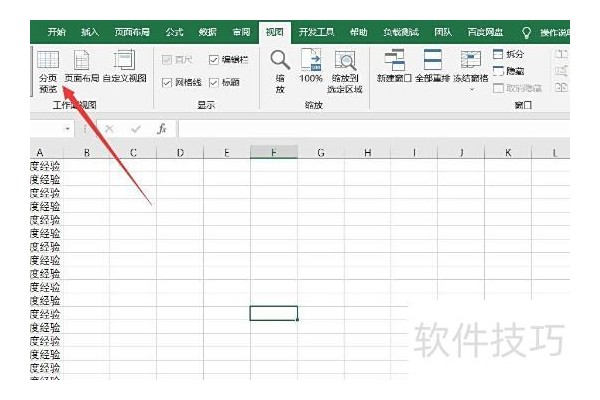This screenshot has width=600, height=400.
Task: Click the lightbulb Tell Me icon
Action: click(527, 33)
